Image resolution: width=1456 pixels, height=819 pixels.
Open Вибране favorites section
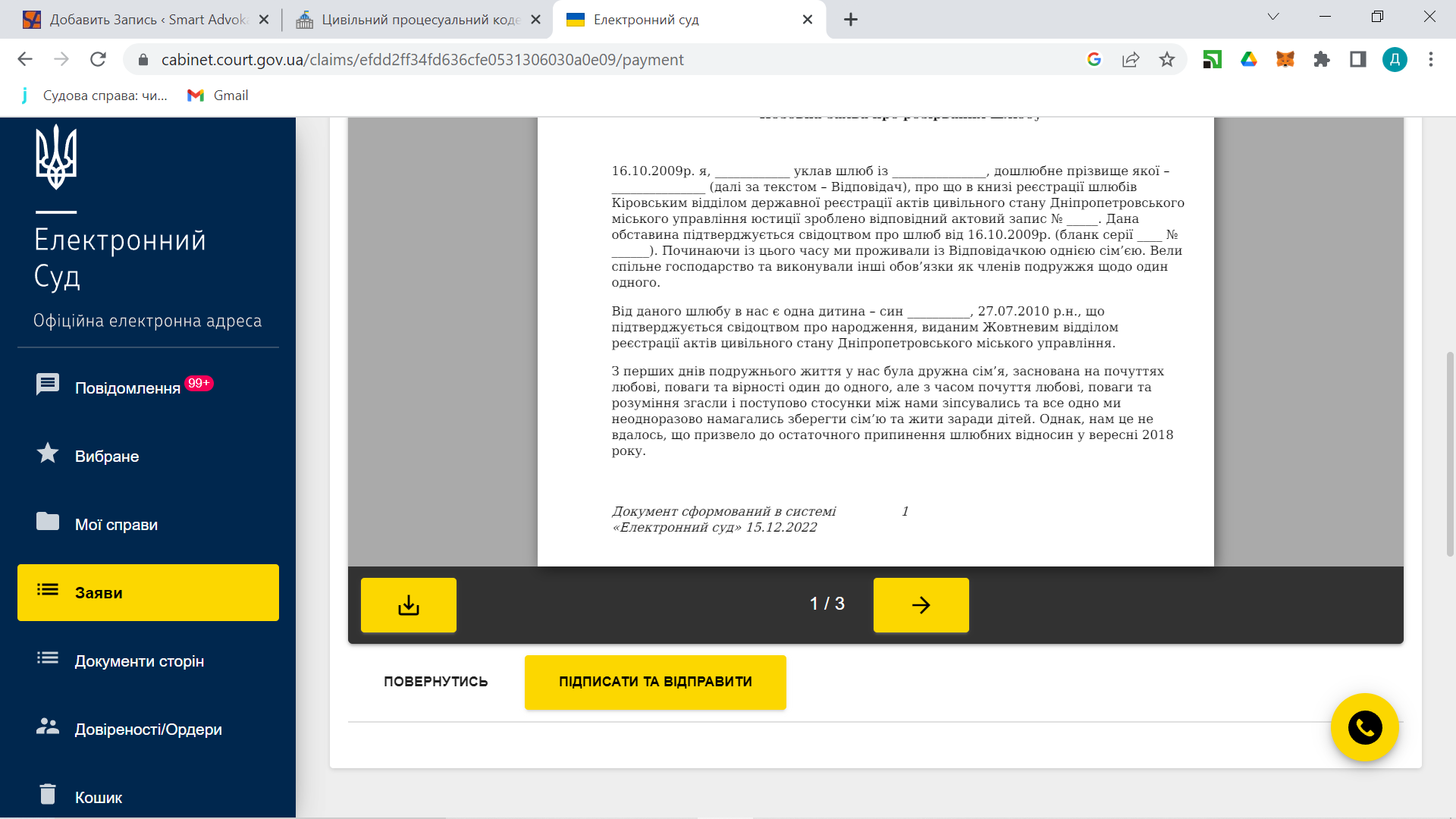tap(106, 456)
